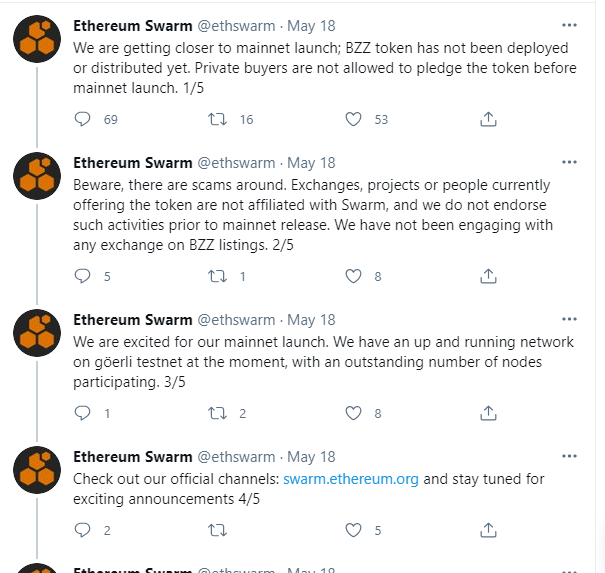Click the @ethswarm handle on the 4/5 tweet
Image resolution: width=605 pixels, height=573 pixels.
[235, 457]
